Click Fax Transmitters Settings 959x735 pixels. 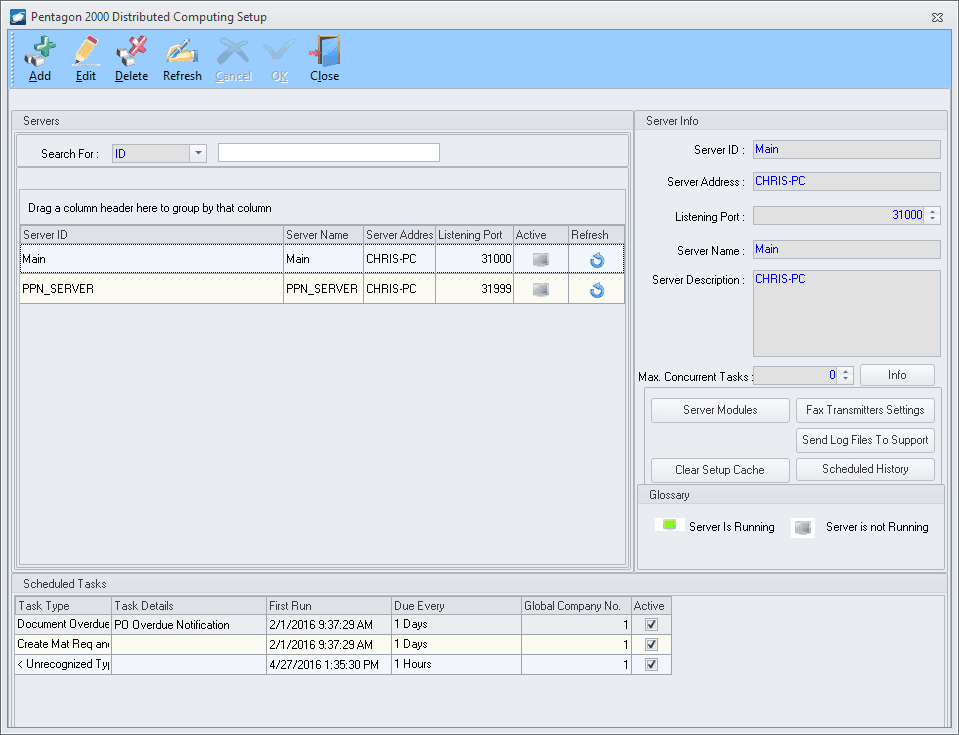click(864, 410)
